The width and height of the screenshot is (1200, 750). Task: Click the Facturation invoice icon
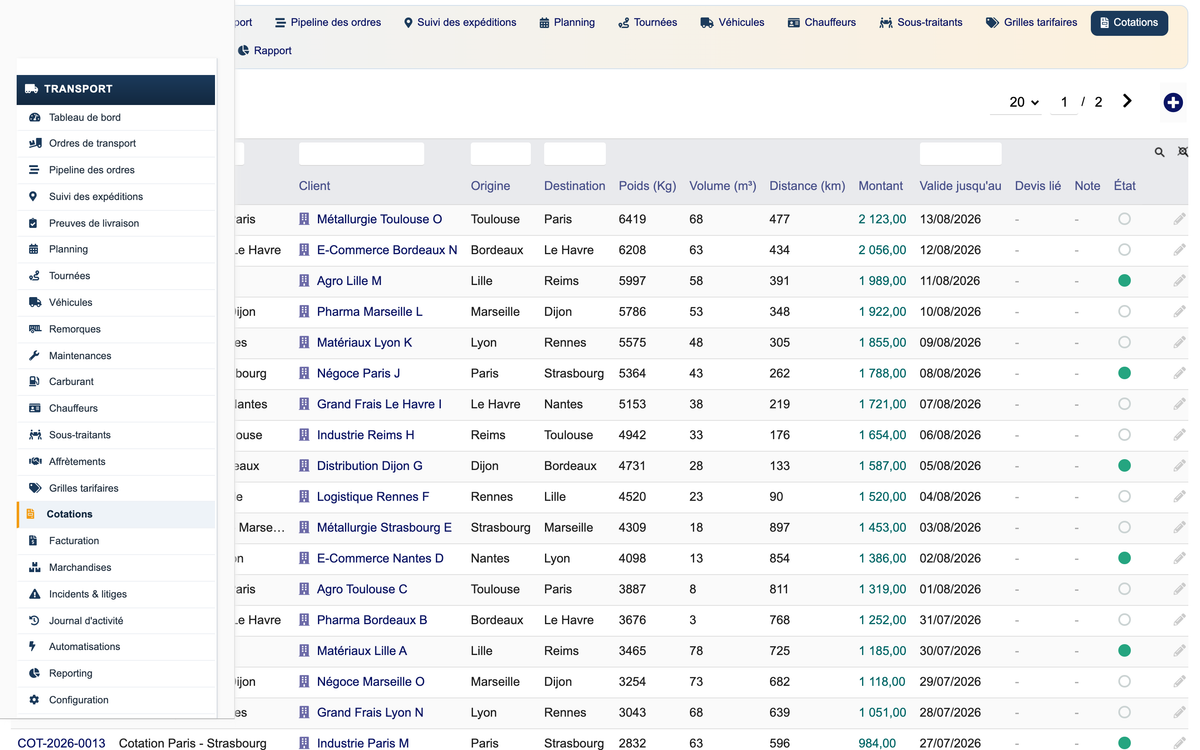pos(34,540)
